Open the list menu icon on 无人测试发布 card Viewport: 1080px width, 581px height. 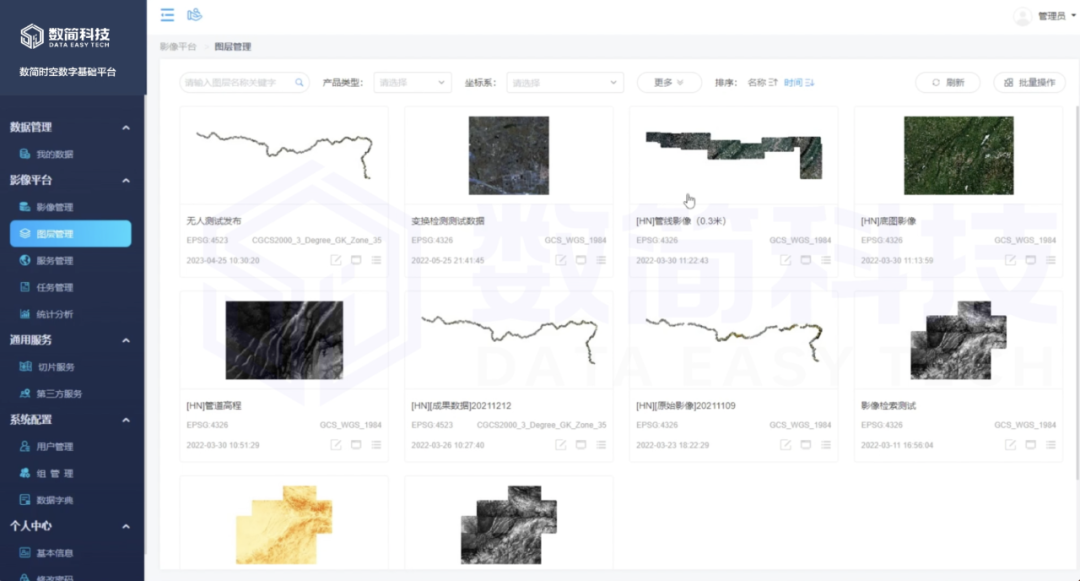click(x=376, y=260)
